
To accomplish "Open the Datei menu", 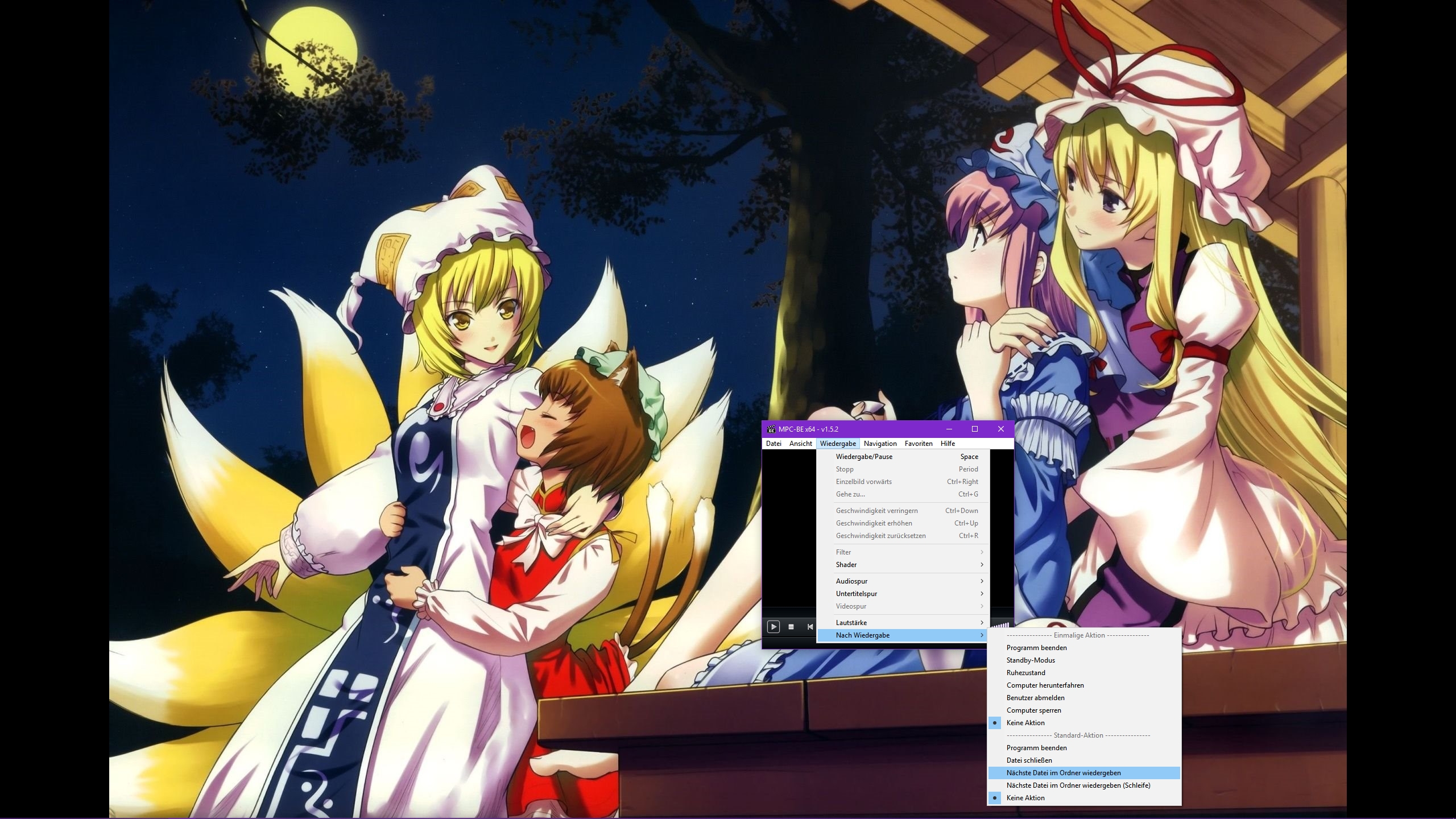I will click(773, 444).
